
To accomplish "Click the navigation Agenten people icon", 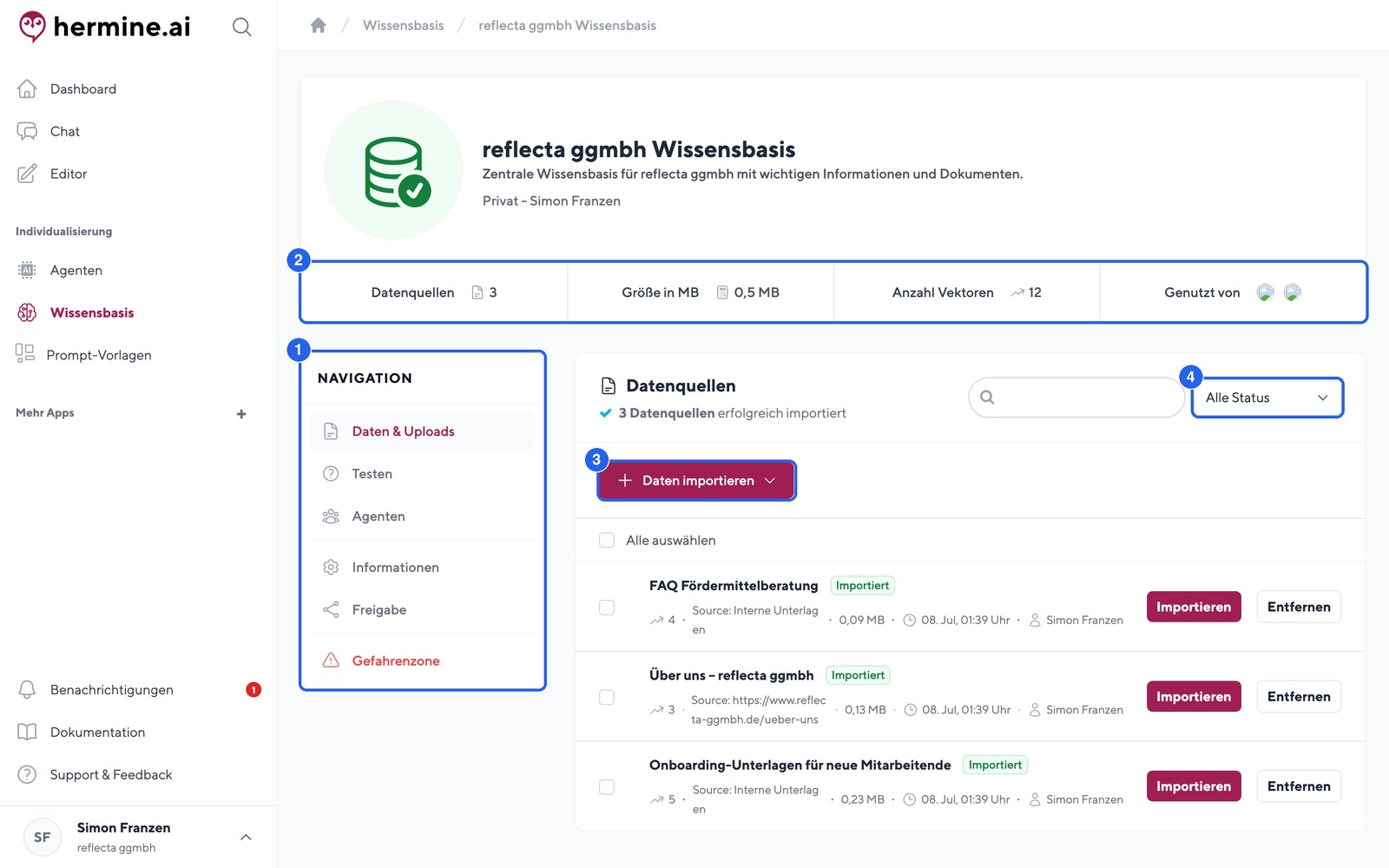I will pos(331,516).
